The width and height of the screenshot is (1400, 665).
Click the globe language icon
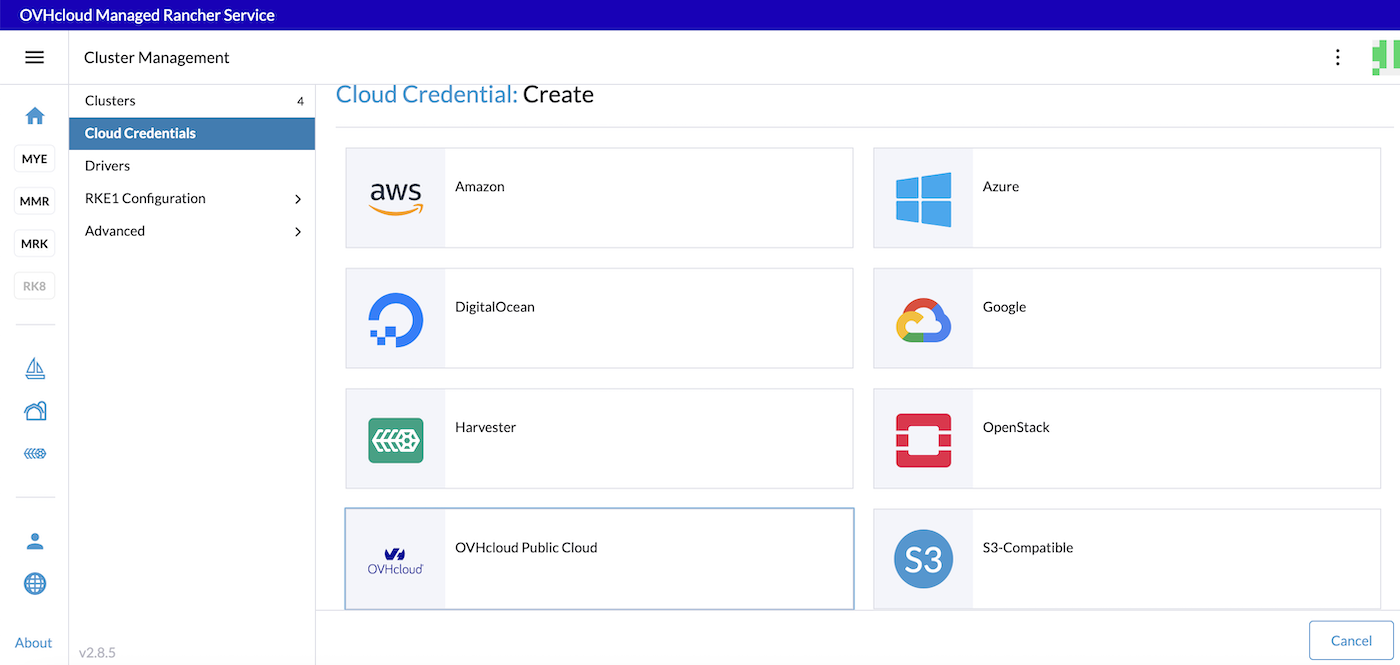(34, 583)
